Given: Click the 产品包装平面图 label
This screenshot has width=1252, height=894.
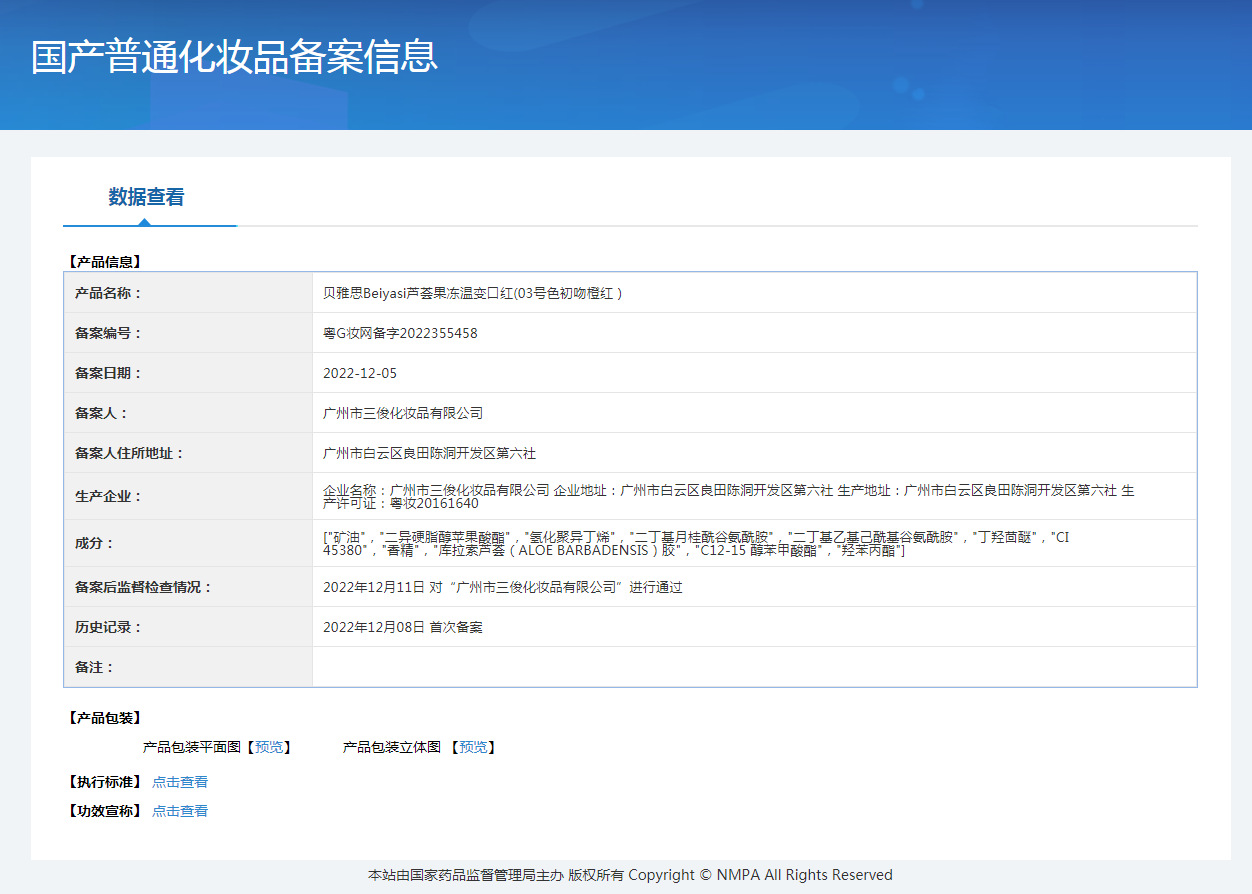Looking at the screenshot, I should (x=192, y=747).
